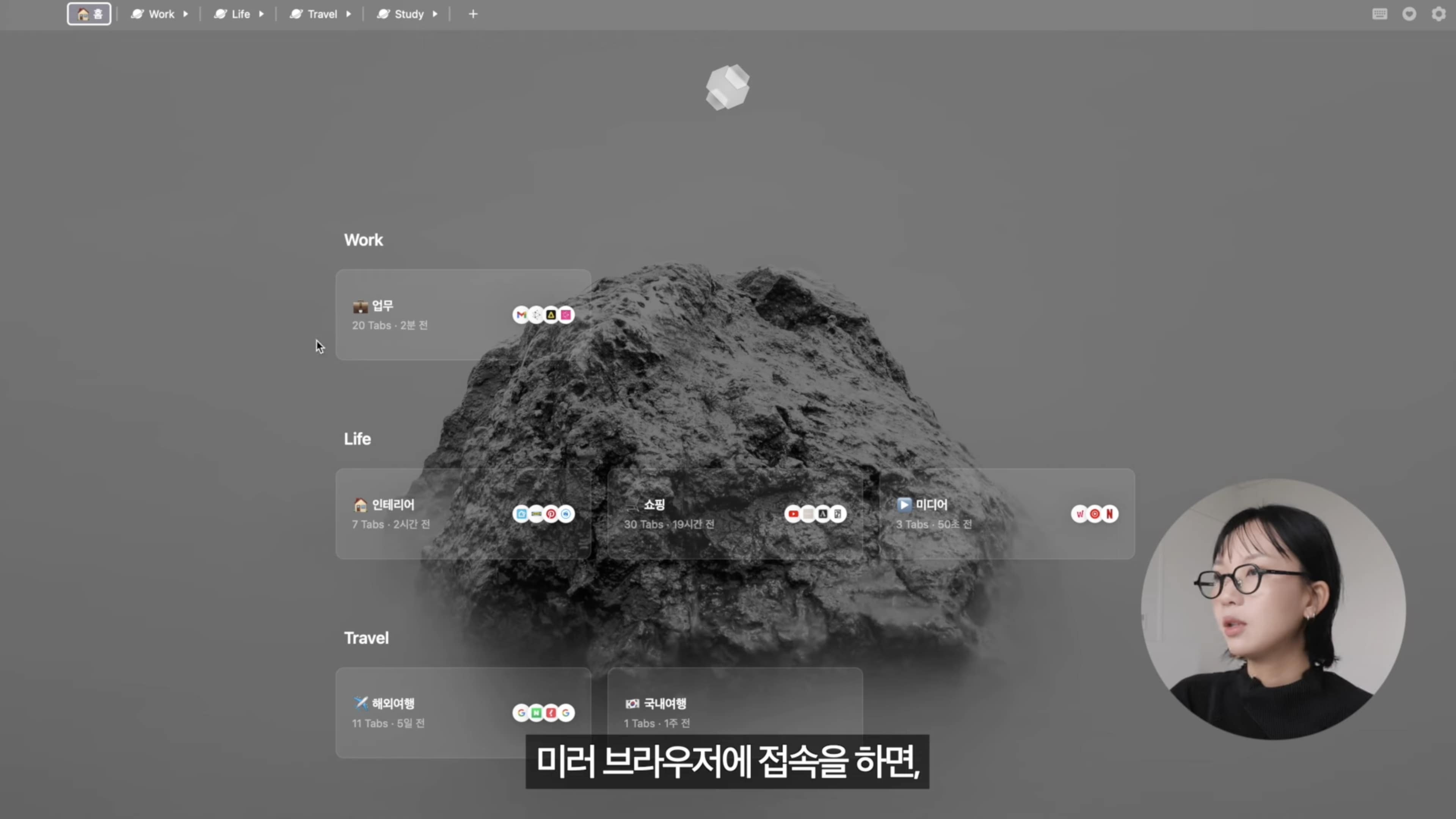Expand the Work tab arrow
This screenshot has width=1456, height=819.
tap(185, 14)
